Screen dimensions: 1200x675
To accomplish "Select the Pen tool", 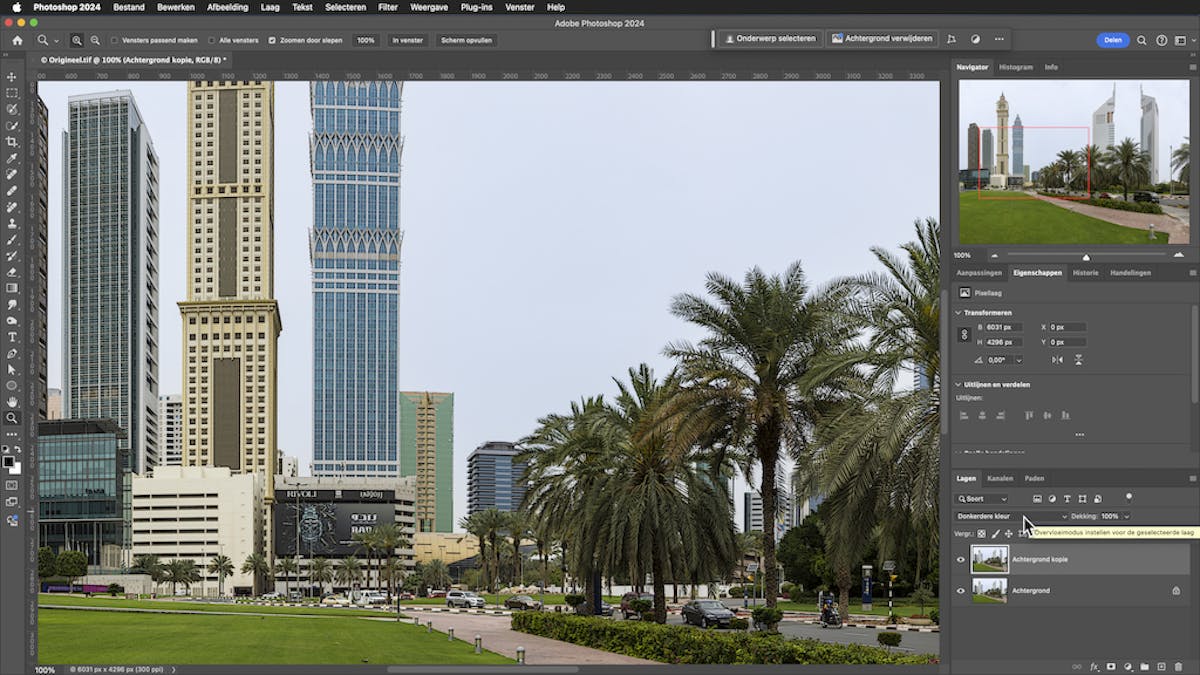I will (12, 353).
